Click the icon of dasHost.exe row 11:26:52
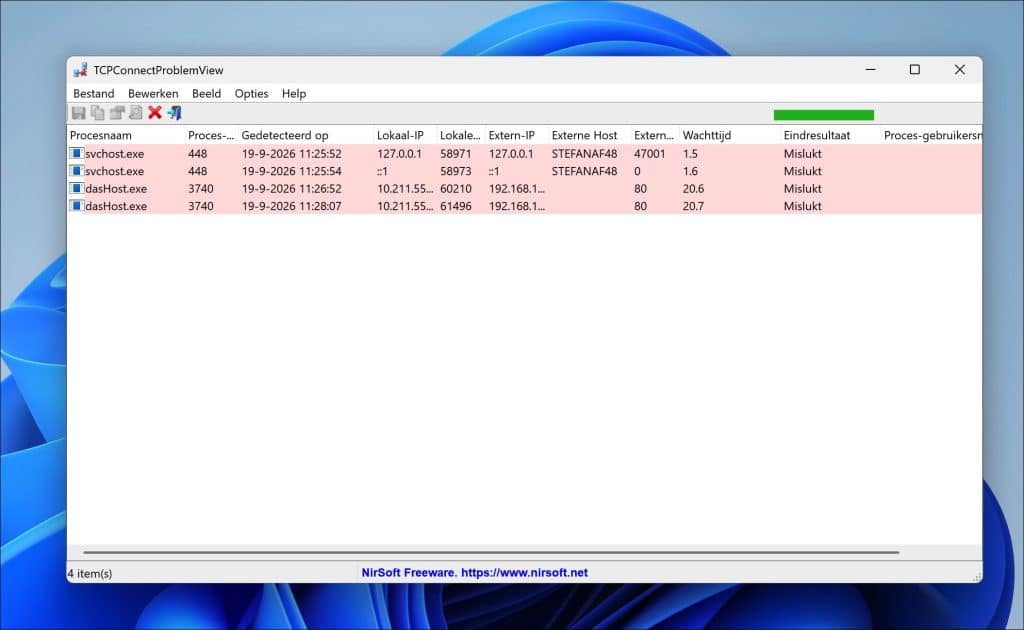The width and height of the screenshot is (1024, 630). click(76, 189)
